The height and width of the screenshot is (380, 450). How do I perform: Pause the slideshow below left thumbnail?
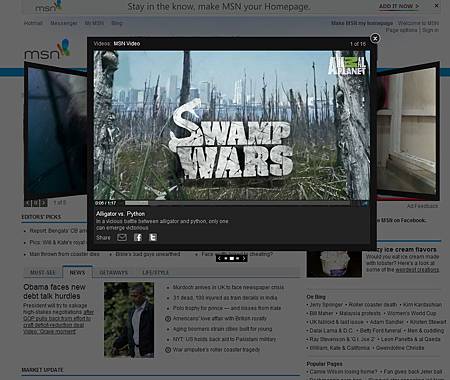point(36,203)
